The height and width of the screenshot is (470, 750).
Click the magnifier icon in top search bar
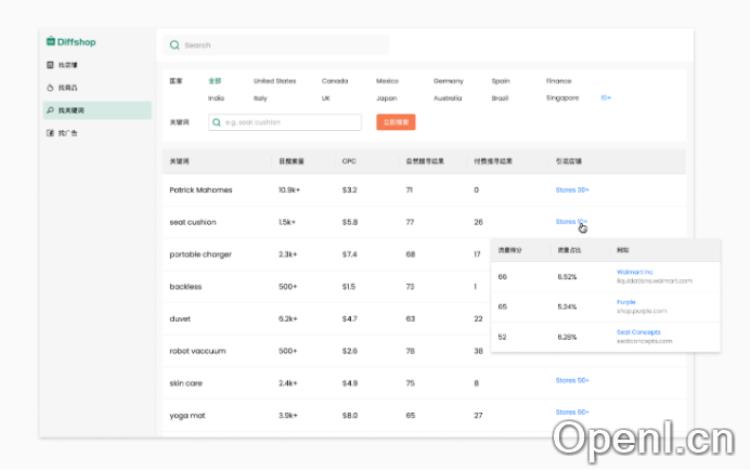point(175,45)
